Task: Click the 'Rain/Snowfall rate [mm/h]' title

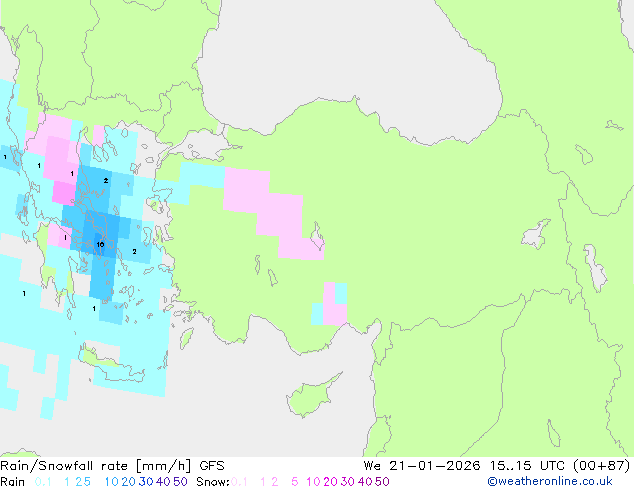Action: (95, 466)
